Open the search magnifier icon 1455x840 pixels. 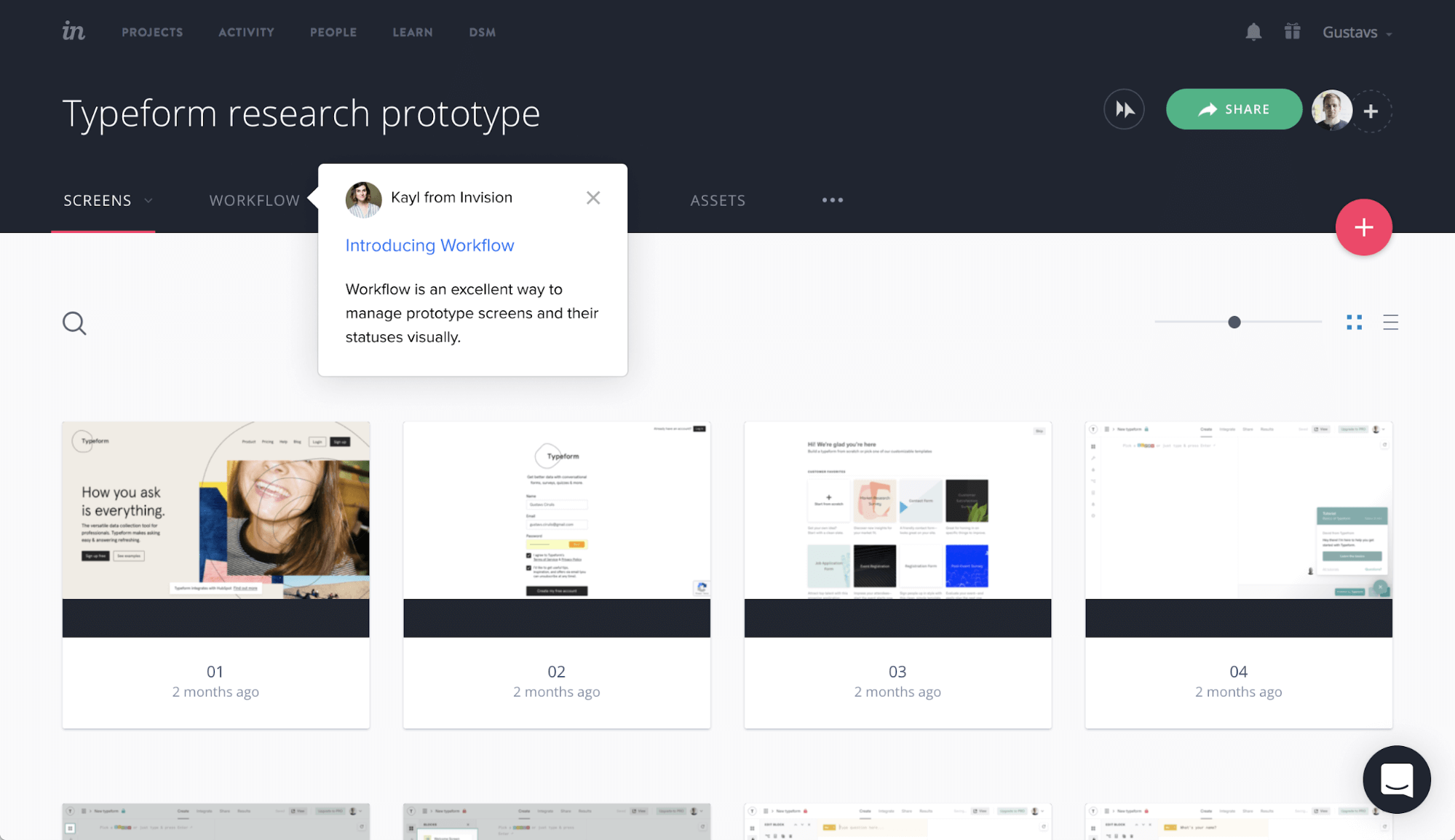[x=74, y=323]
